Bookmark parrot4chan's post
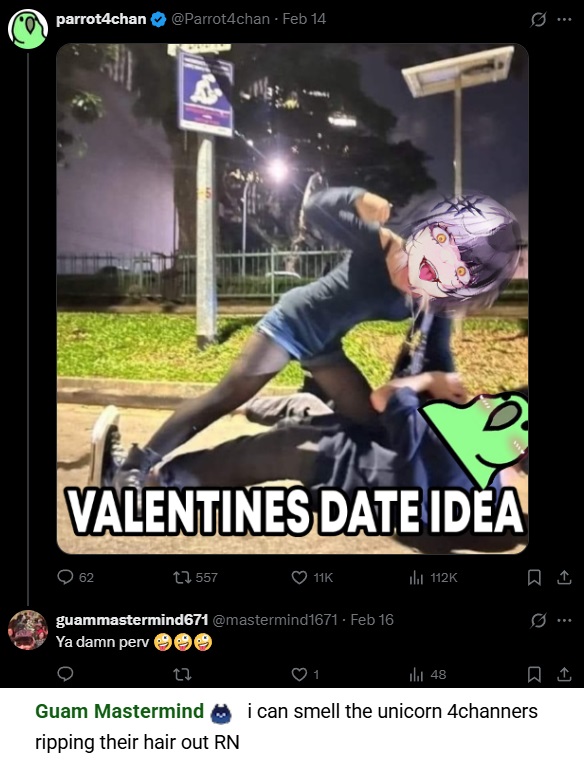Screen dimensions: 584x762 coord(534,577)
